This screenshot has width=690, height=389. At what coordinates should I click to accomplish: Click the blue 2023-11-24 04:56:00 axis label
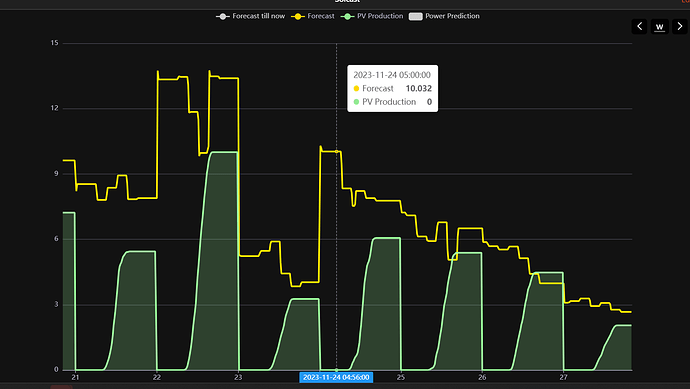336,377
